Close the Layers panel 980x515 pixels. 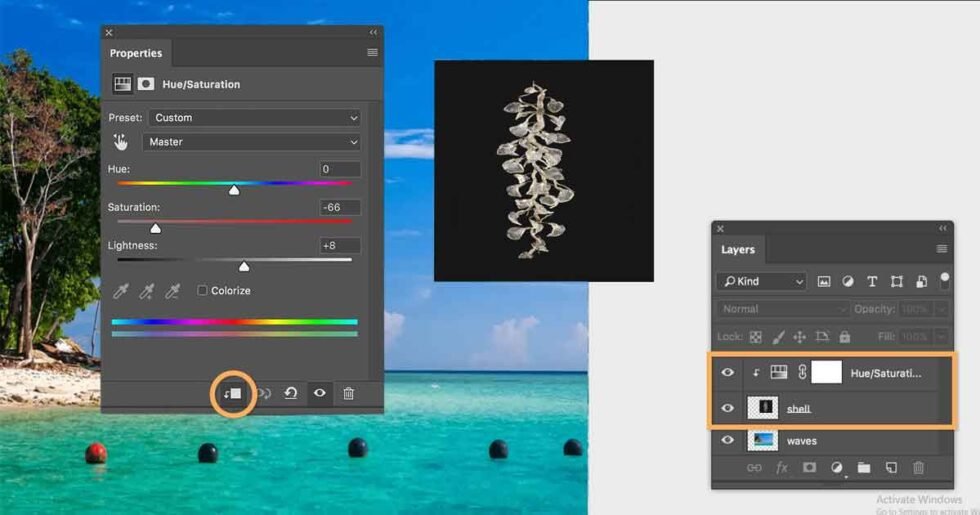[x=720, y=229]
